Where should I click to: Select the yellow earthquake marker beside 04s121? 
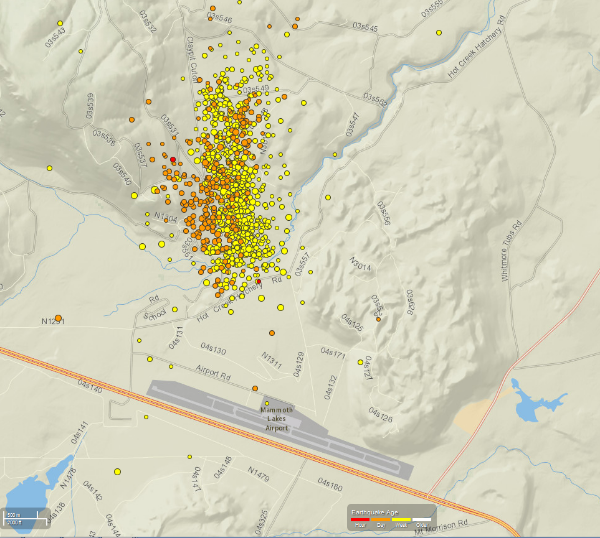coord(360,362)
